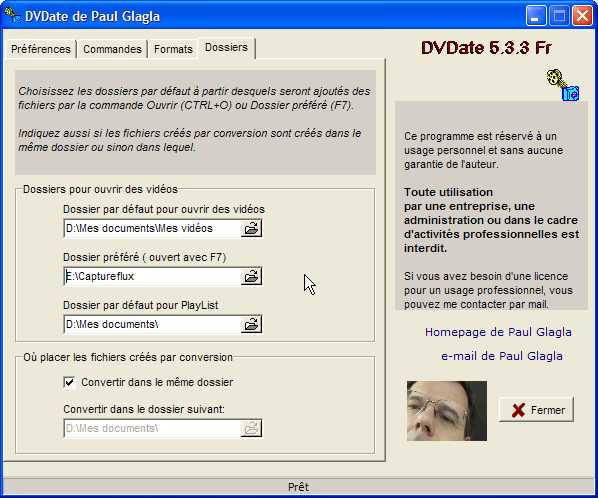Select the Dossiers tab
Viewport: 598px width, 498px height.
click(226, 48)
